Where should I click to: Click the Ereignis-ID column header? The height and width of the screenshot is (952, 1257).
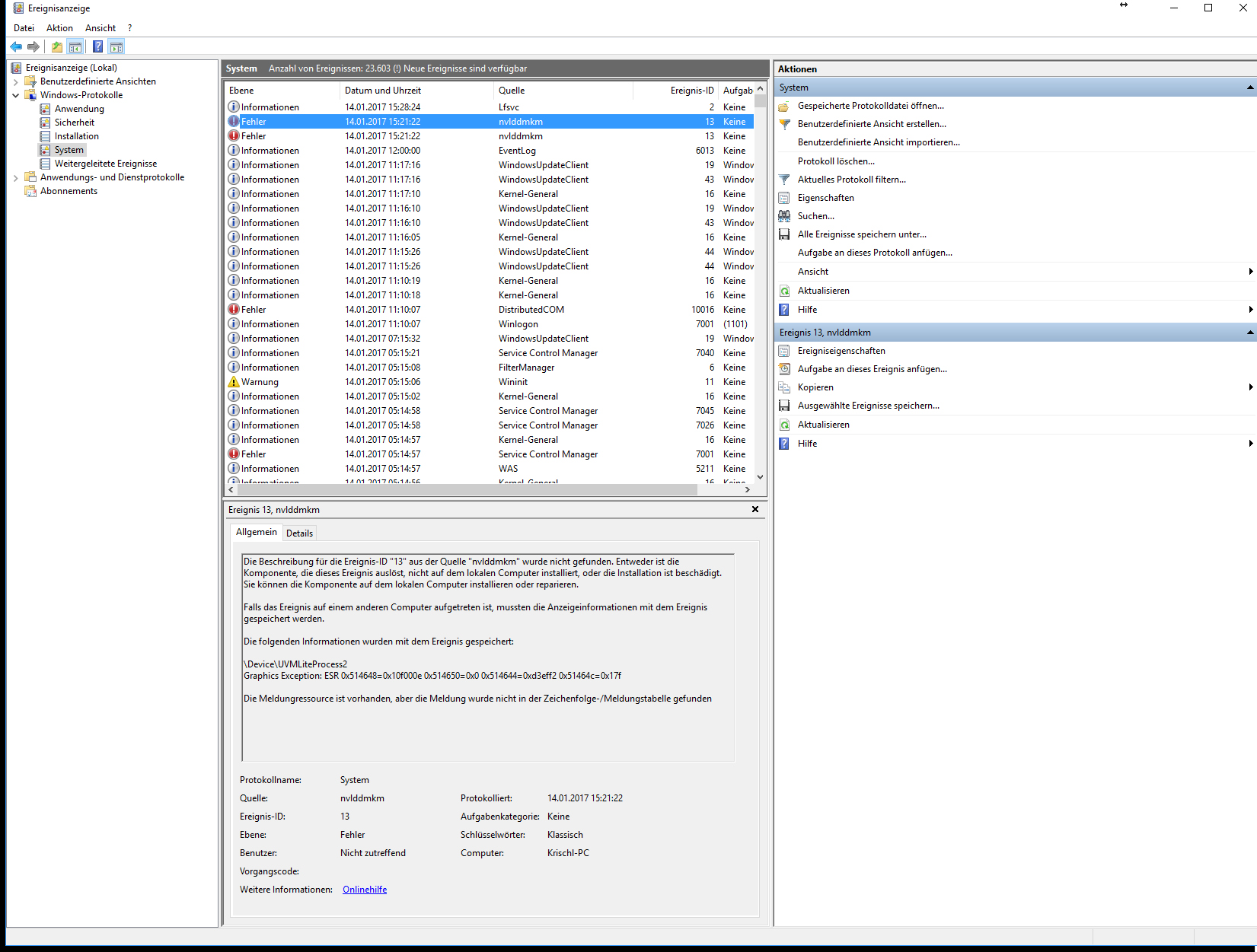[675, 91]
